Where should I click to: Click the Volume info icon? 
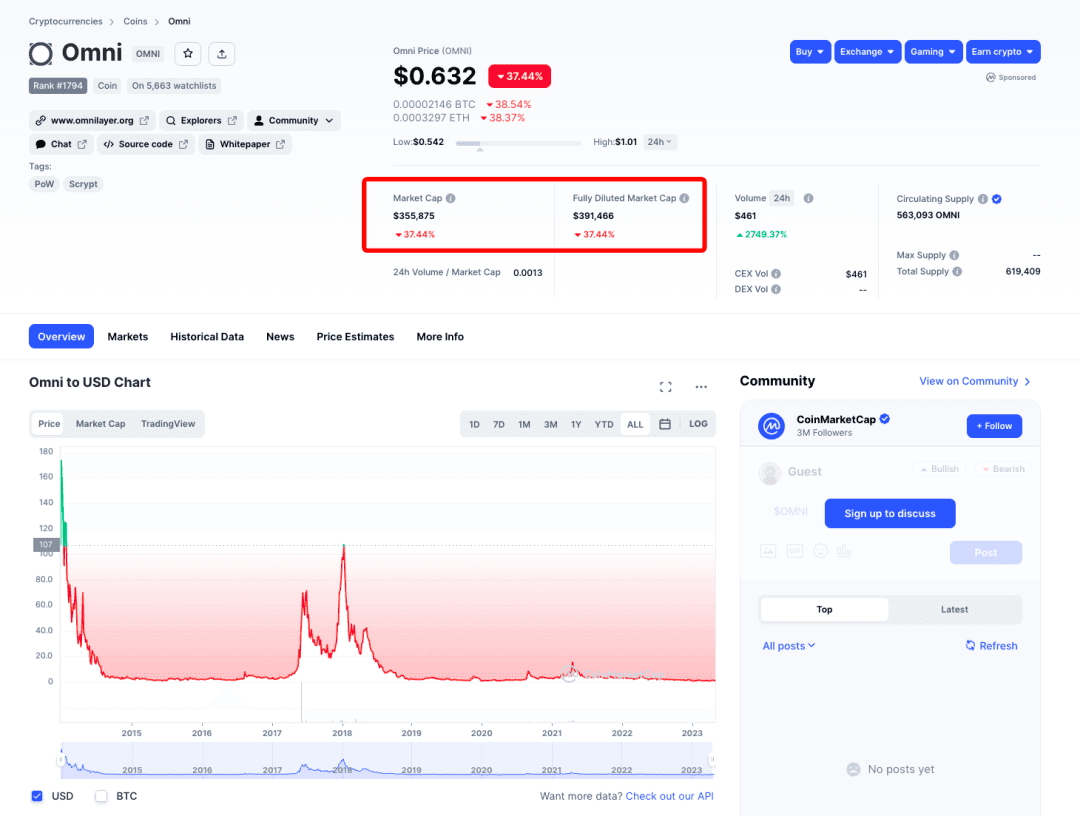[809, 198]
